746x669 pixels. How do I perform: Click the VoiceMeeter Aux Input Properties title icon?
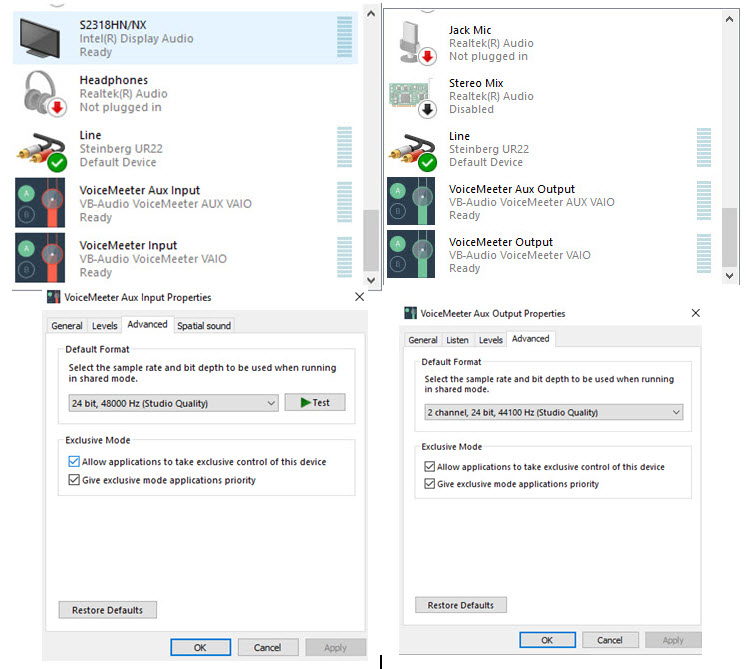point(53,297)
